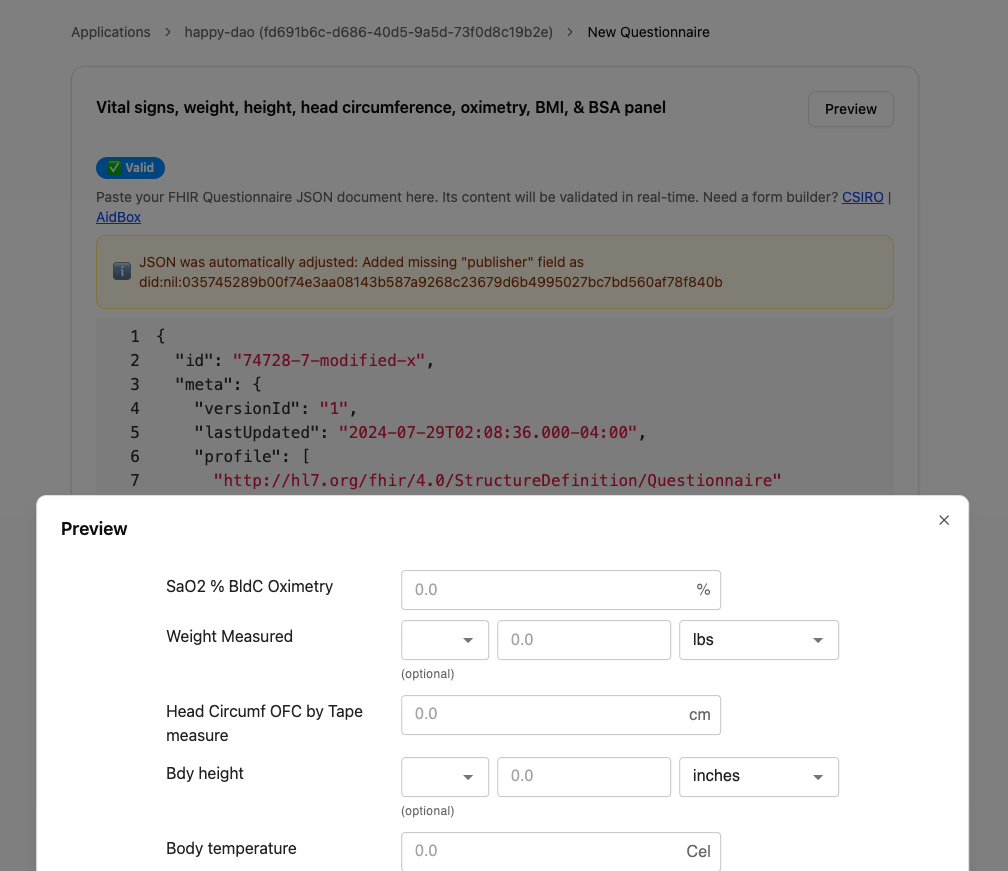
Task: Open the happy-dao breadcrumb link
Action: click(x=368, y=32)
